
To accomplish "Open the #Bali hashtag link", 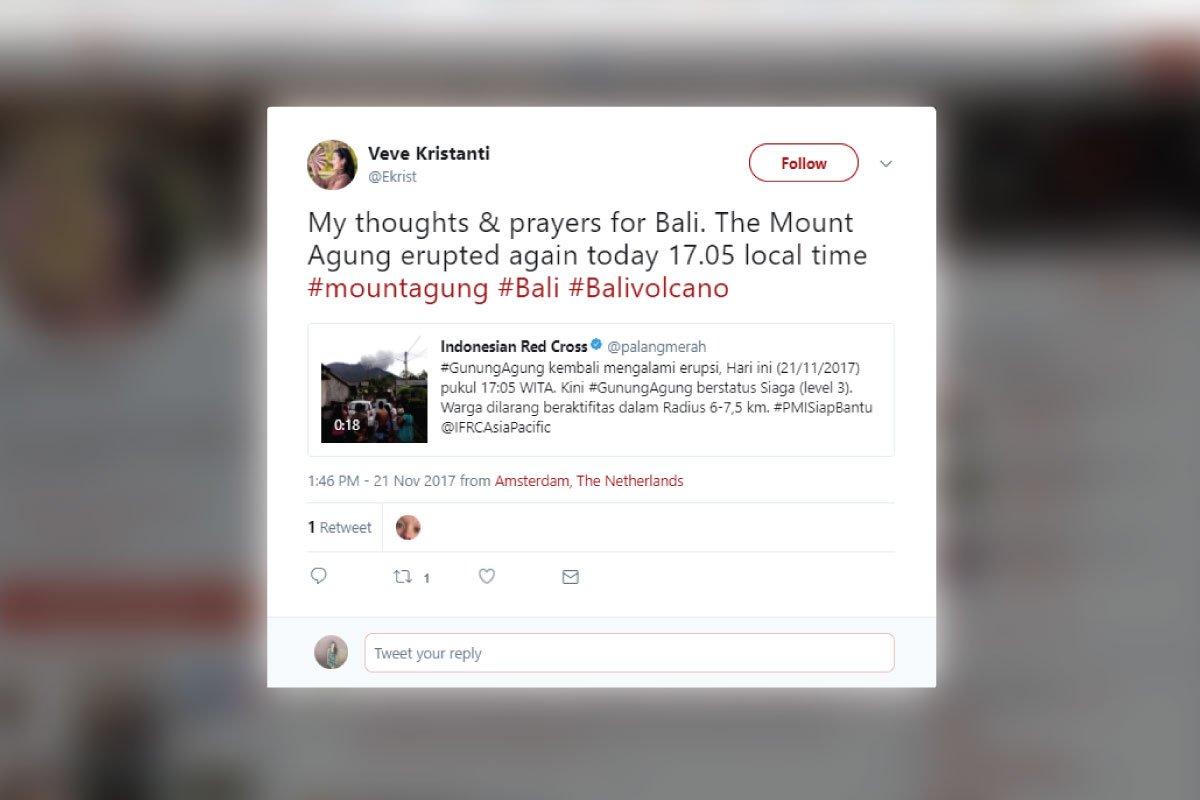I will pos(528,288).
